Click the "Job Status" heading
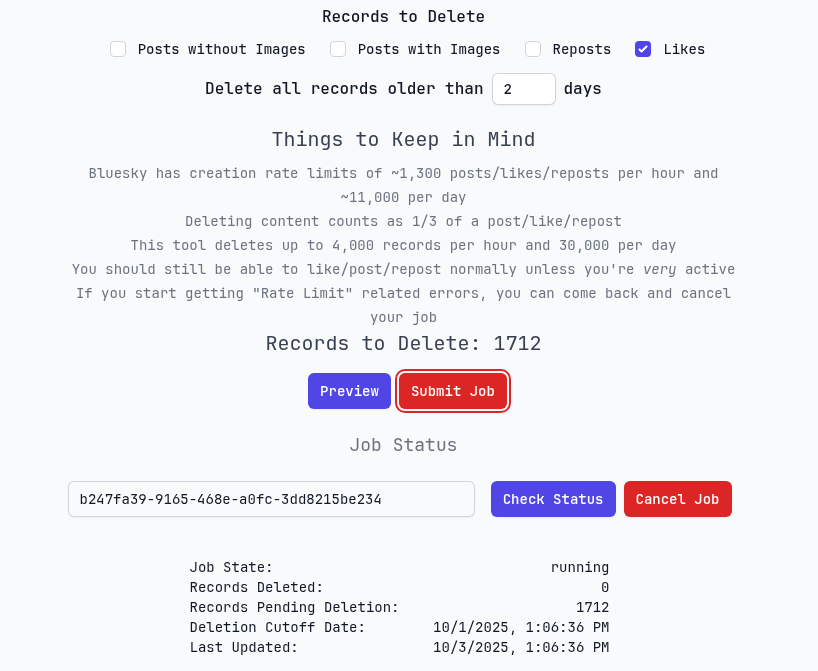Viewport: 818px width, 671px height. 403,445
